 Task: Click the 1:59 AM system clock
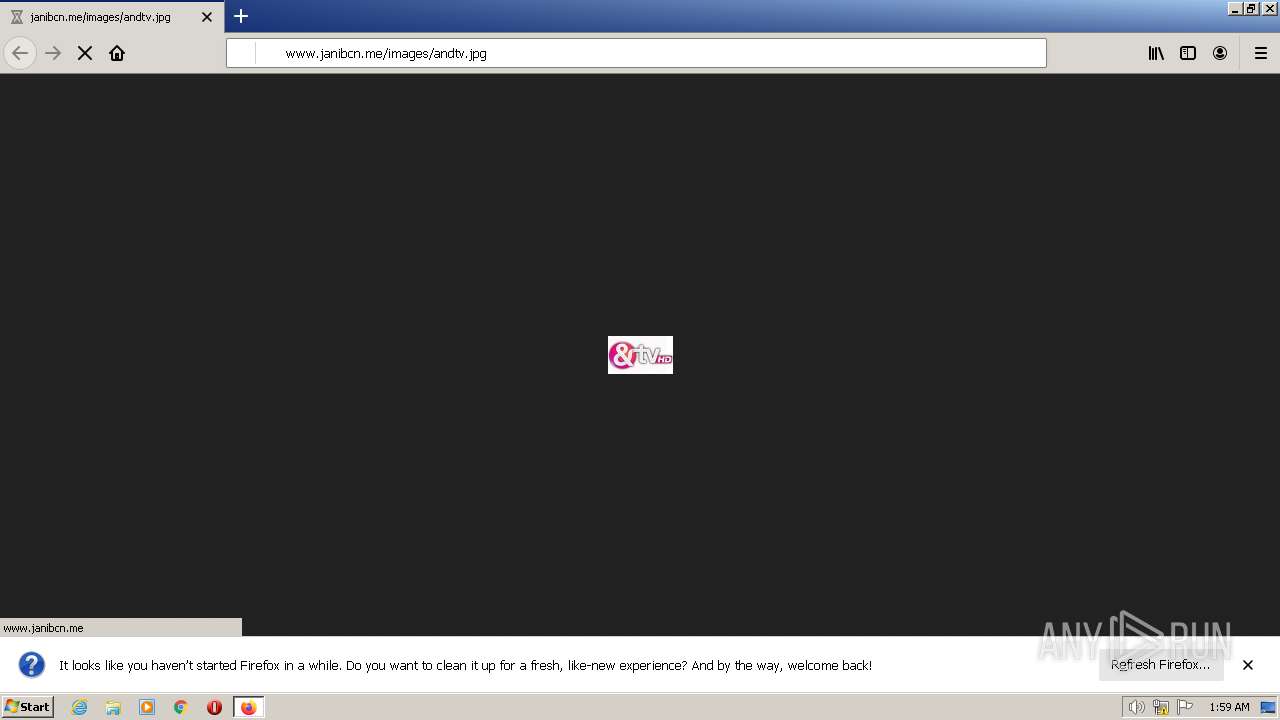click(1229, 707)
